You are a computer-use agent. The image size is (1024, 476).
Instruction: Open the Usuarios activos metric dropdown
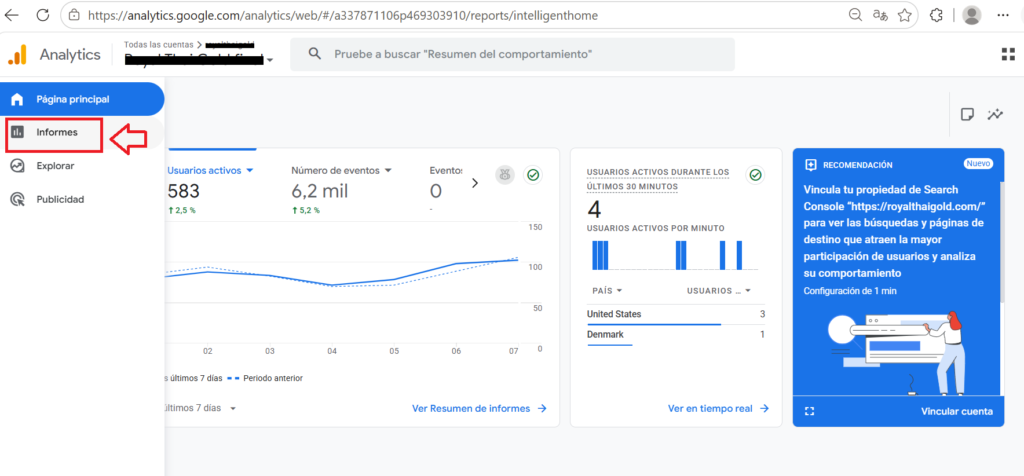tap(210, 170)
